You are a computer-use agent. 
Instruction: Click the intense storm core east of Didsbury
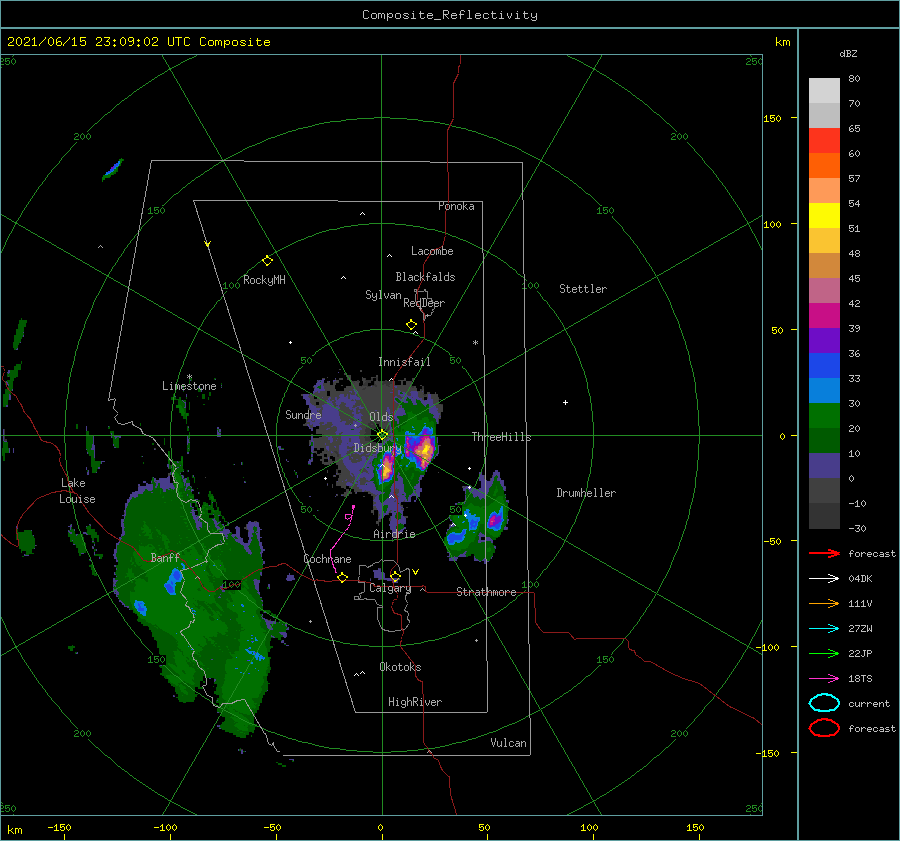click(423, 448)
